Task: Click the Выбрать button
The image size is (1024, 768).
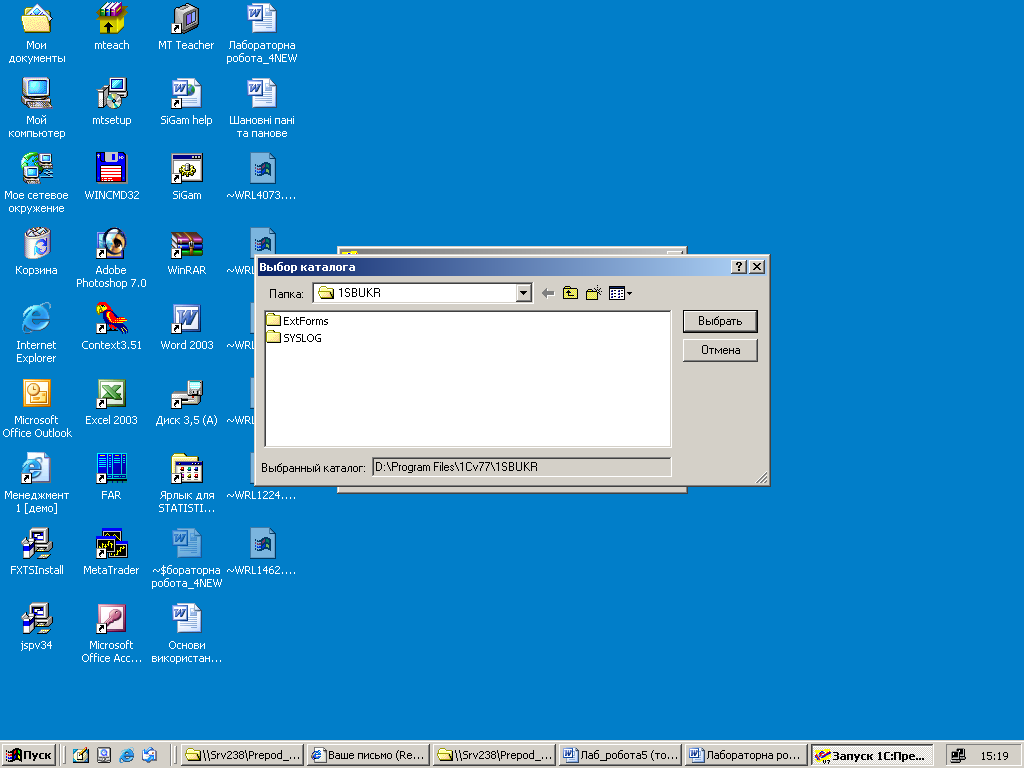Action: click(x=720, y=321)
